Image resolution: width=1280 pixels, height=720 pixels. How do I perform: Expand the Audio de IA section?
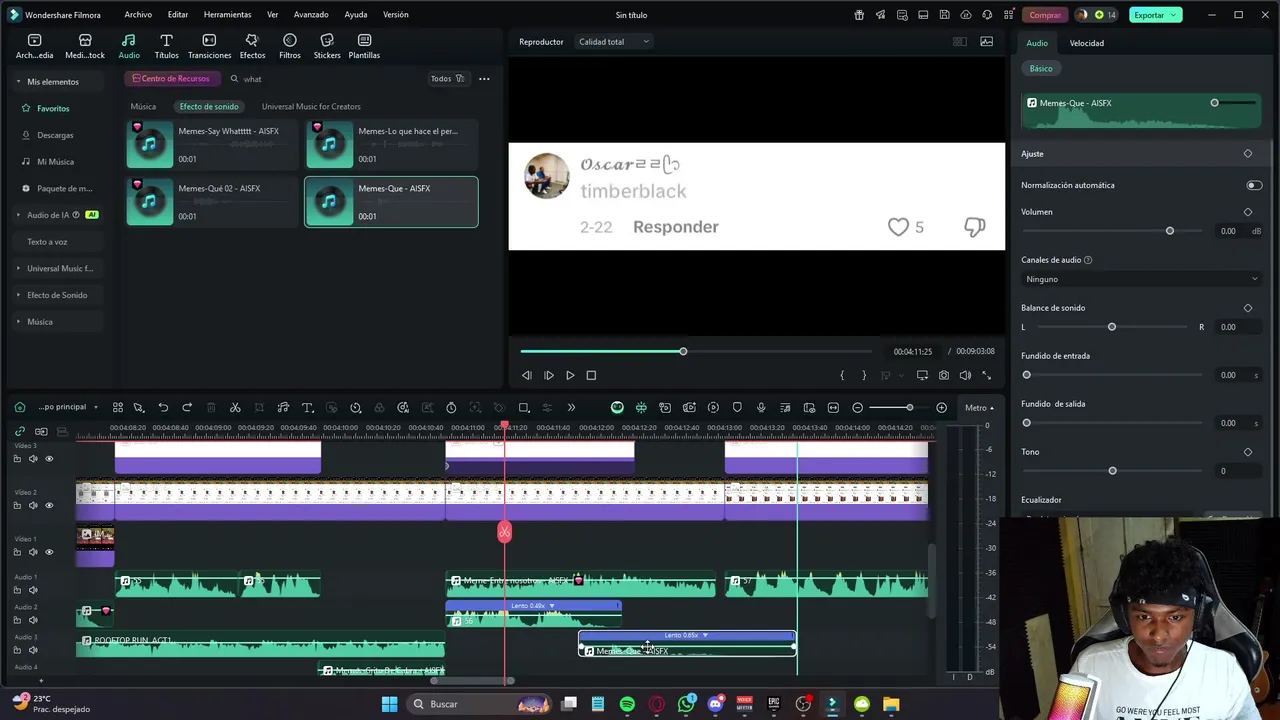point(18,215)
